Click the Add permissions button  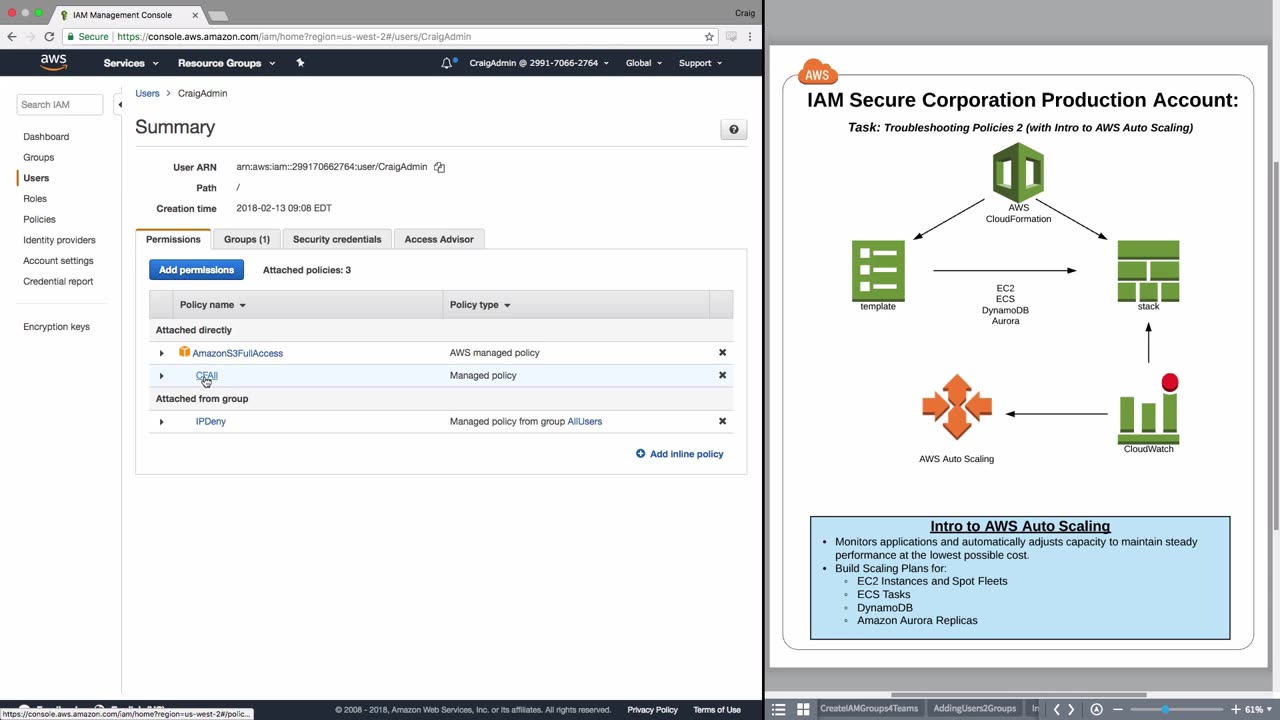point(196,270)
